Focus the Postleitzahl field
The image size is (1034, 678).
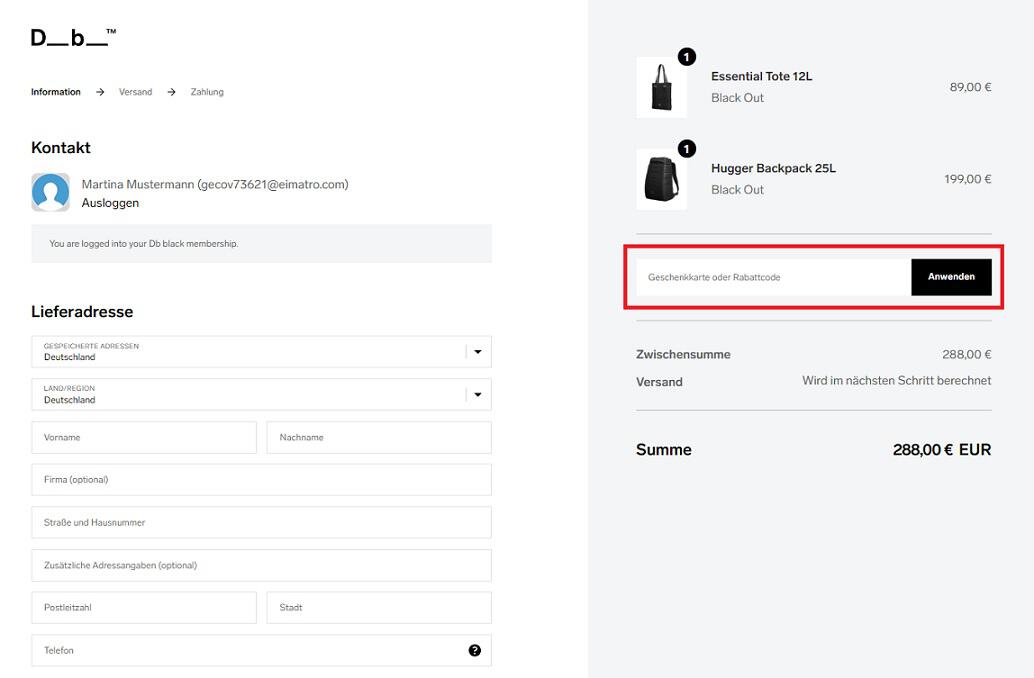[144, 607]
